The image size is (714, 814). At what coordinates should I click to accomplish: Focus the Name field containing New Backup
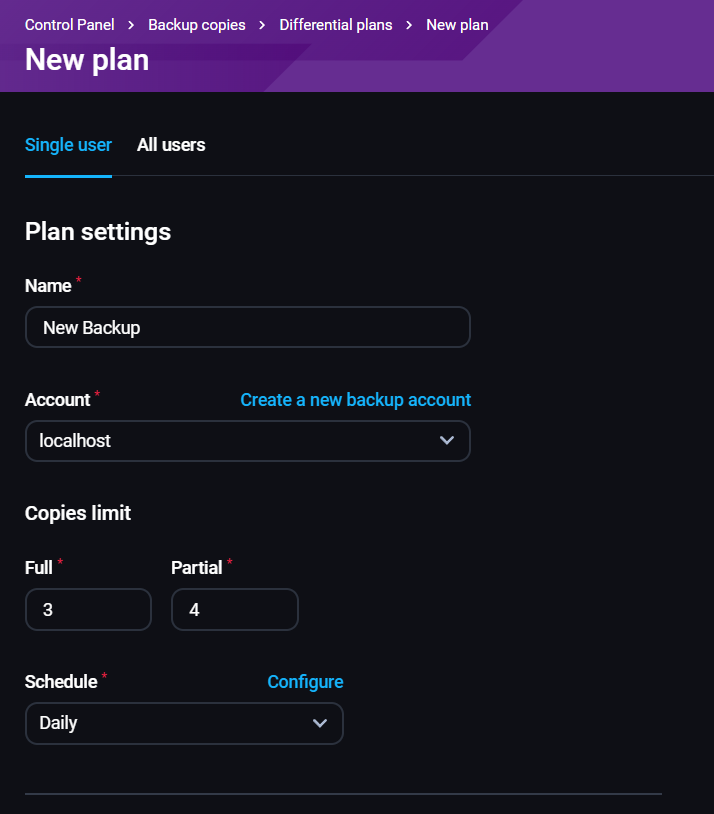click(x=247, y=327)
